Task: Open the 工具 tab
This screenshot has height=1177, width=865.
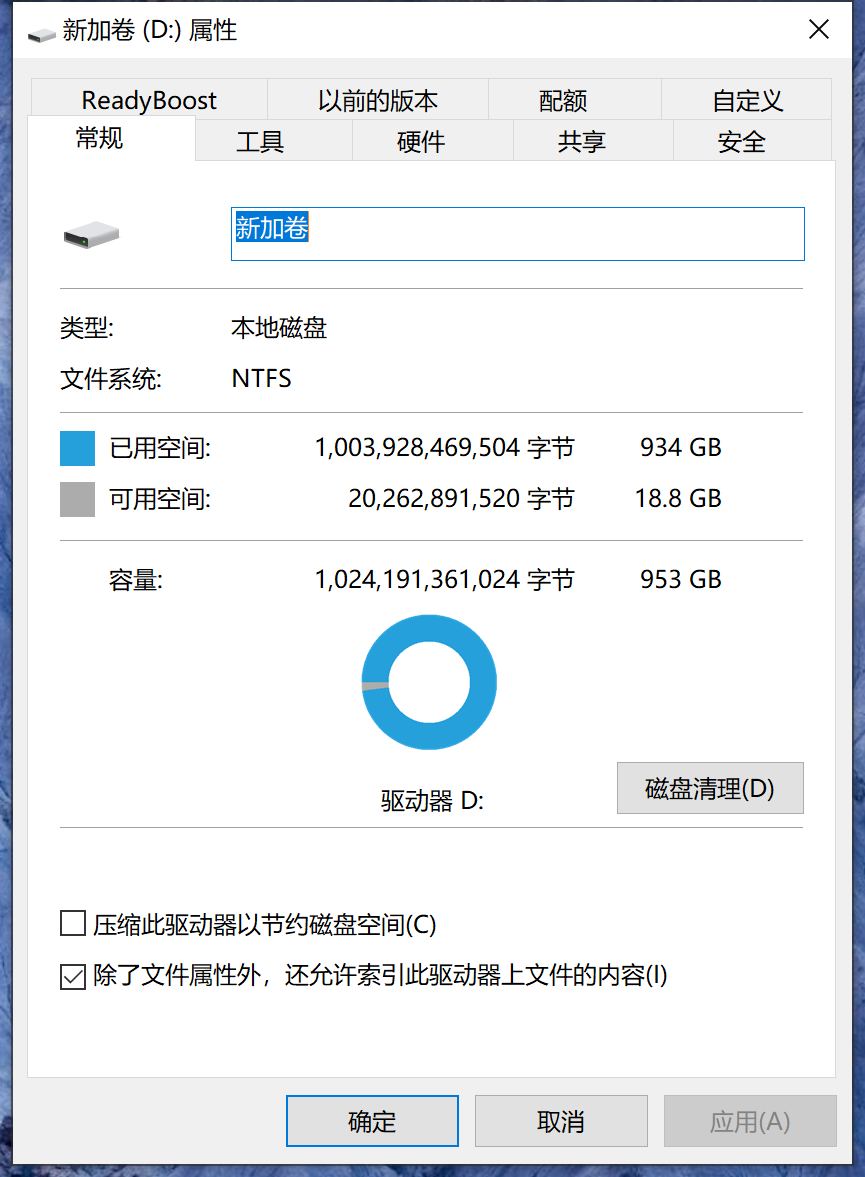Action: pyautogui.click(x=260, y=142)
